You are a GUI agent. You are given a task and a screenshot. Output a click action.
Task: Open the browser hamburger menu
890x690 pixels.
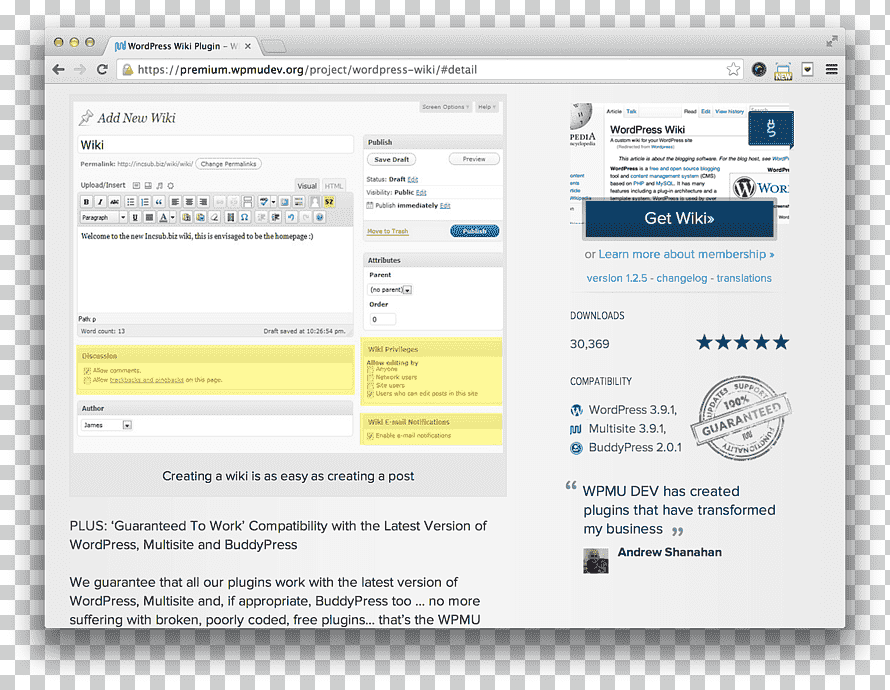[832, 69]
